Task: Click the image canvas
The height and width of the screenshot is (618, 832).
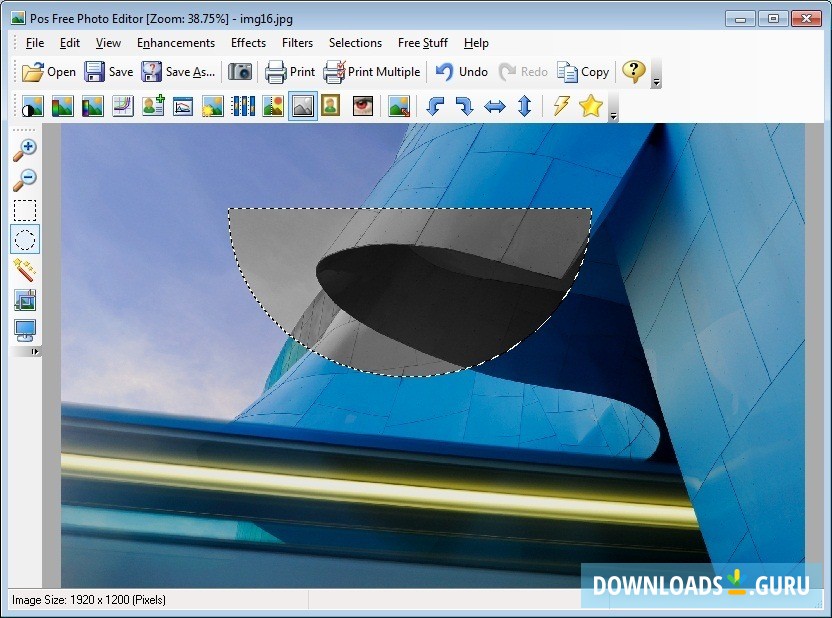Action: tap(432, 355)
